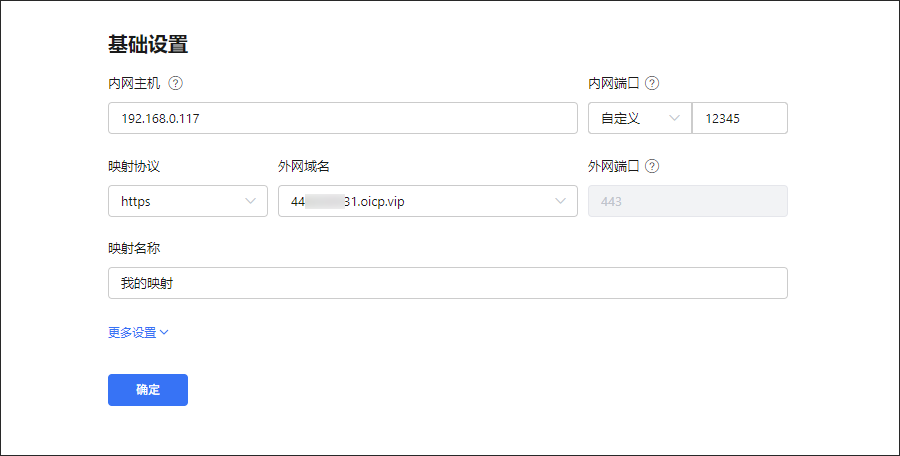The height and width of the screenshot is (456, 900).
Task: Click the help icon beside 内网主机
Action: point(176,84)
